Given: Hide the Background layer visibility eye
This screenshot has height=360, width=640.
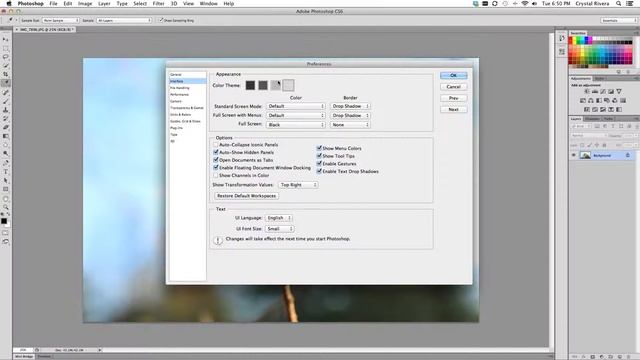Looking at the screenshot, I should [573, 156].
